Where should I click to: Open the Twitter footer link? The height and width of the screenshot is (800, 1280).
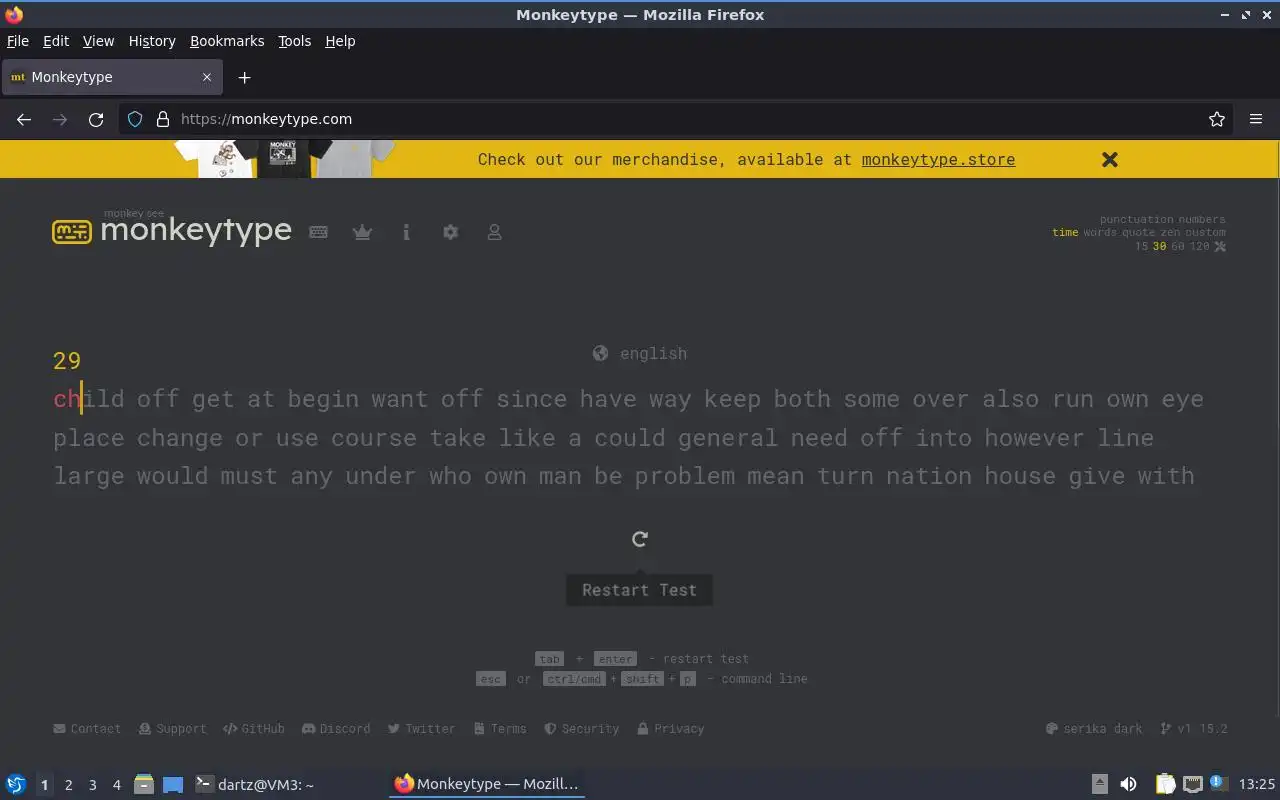tap(421, 729)
